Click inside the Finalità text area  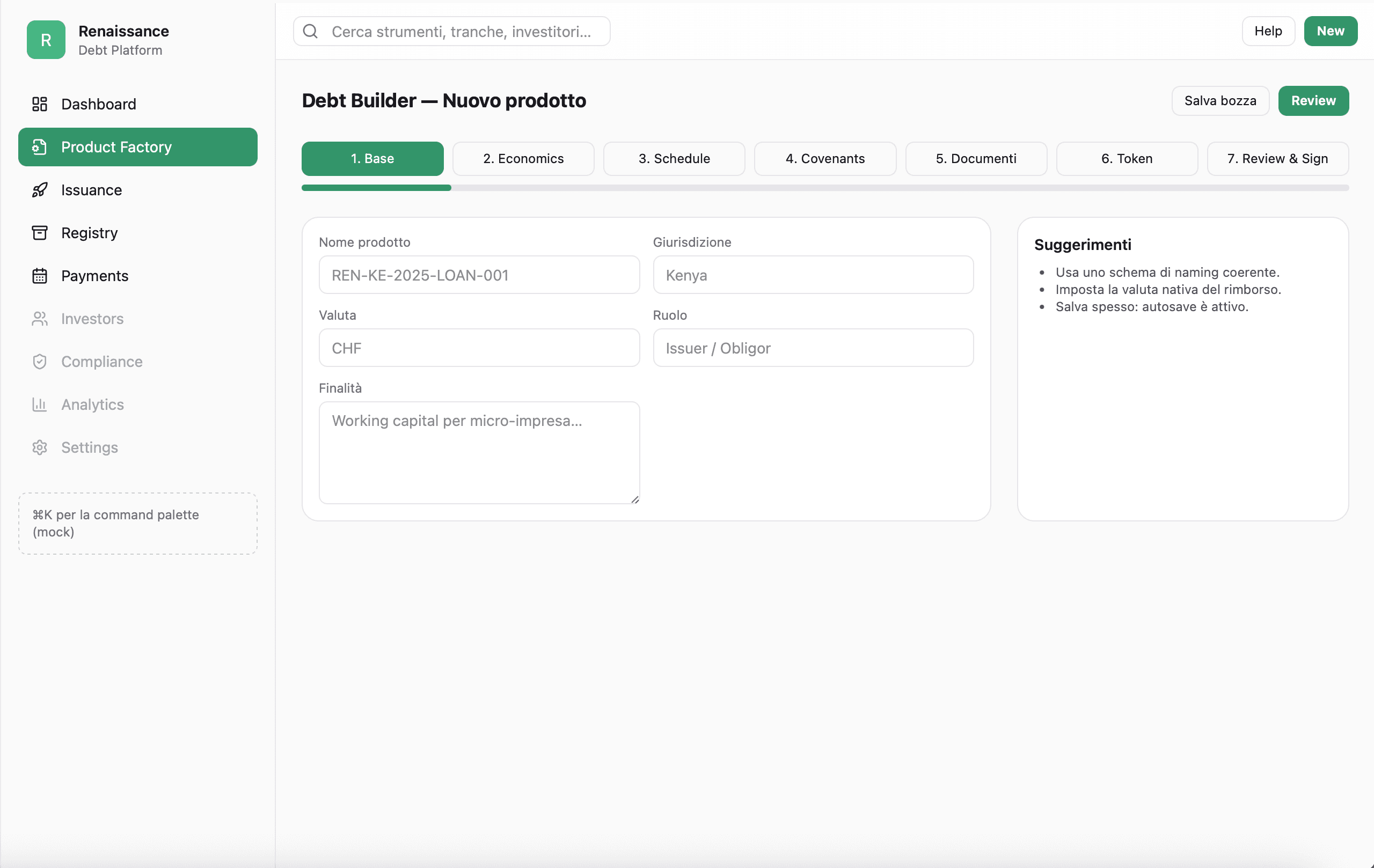tap(479, 452)
